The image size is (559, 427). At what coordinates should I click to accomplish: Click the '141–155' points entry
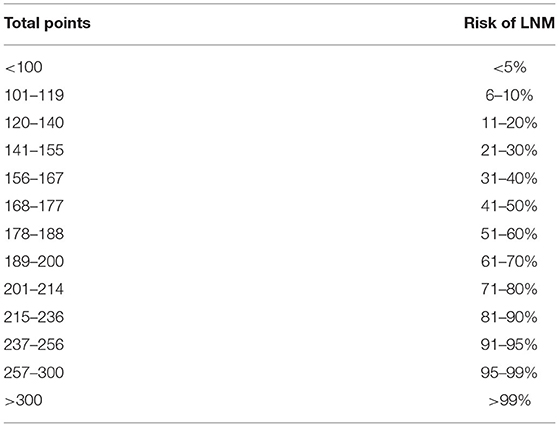pyautogui.click(x=34, y=150)
